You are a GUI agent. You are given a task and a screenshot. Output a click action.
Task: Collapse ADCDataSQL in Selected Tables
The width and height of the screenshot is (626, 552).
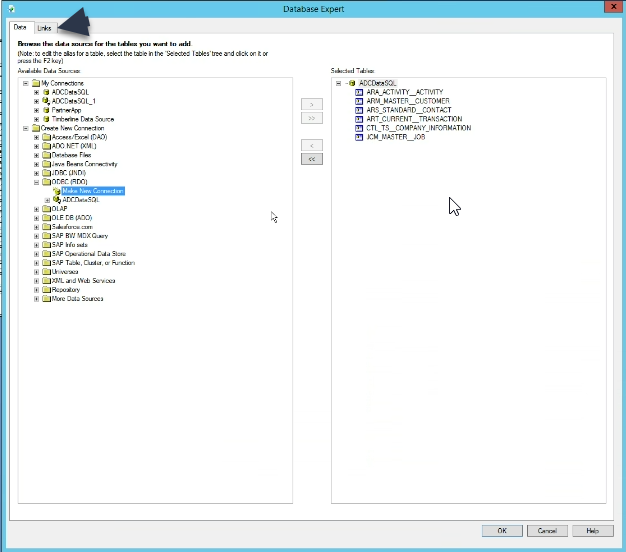pos(339,83)
